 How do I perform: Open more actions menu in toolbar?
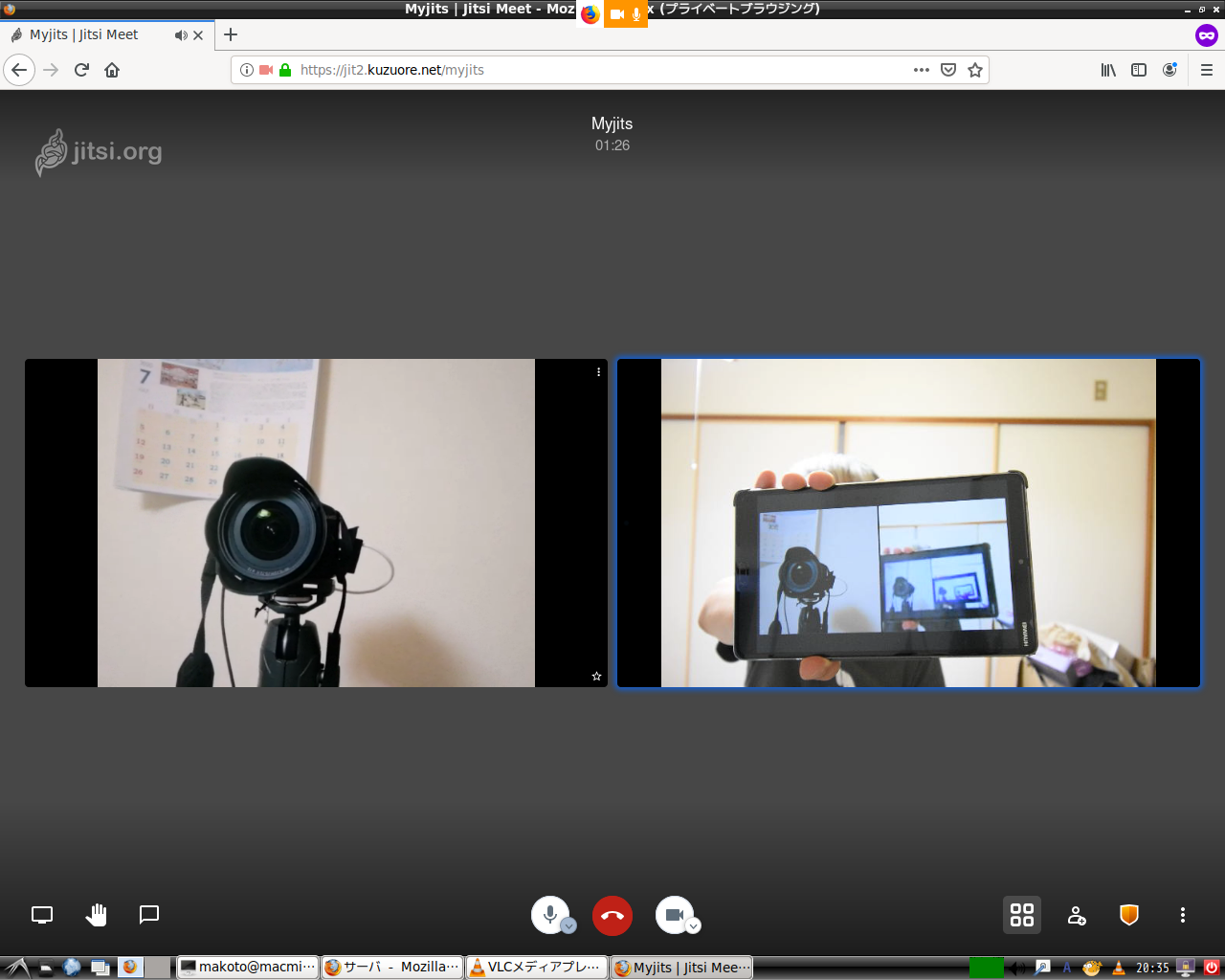(1183, 916)
